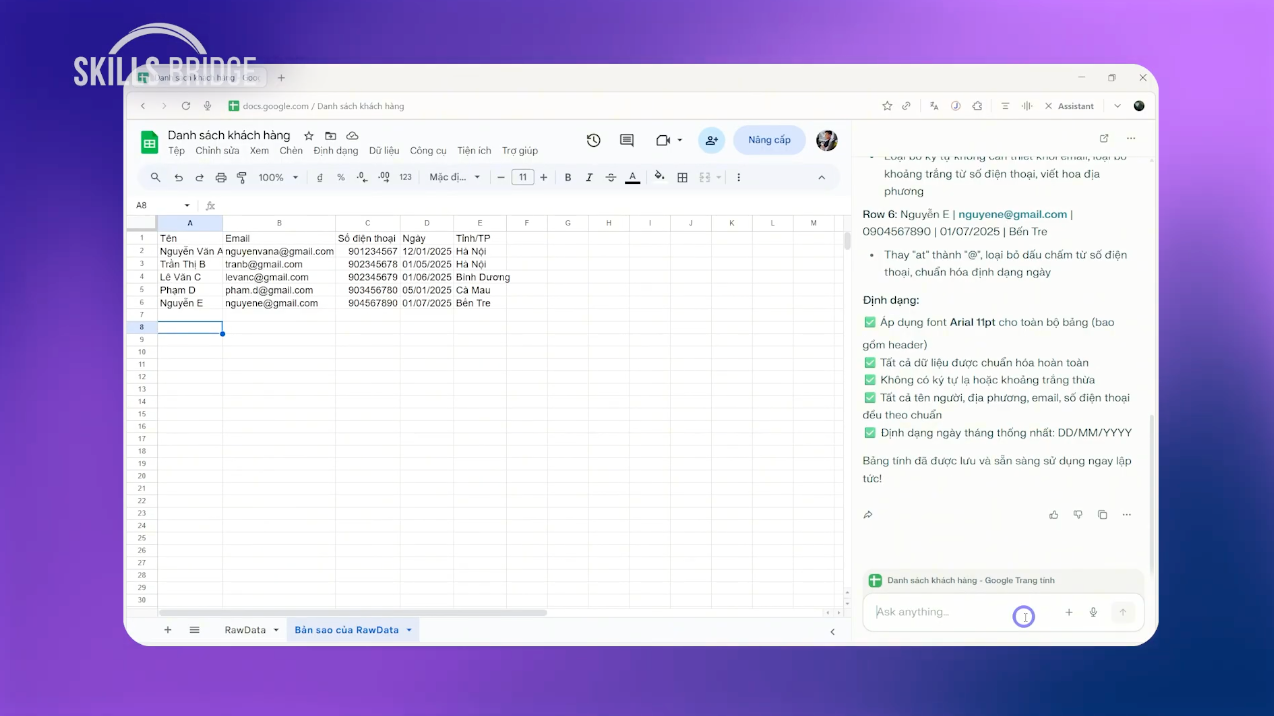Viewport: 1274px width, 716px height.
Task: Toggle bold formatting
Action: (568, 178)
